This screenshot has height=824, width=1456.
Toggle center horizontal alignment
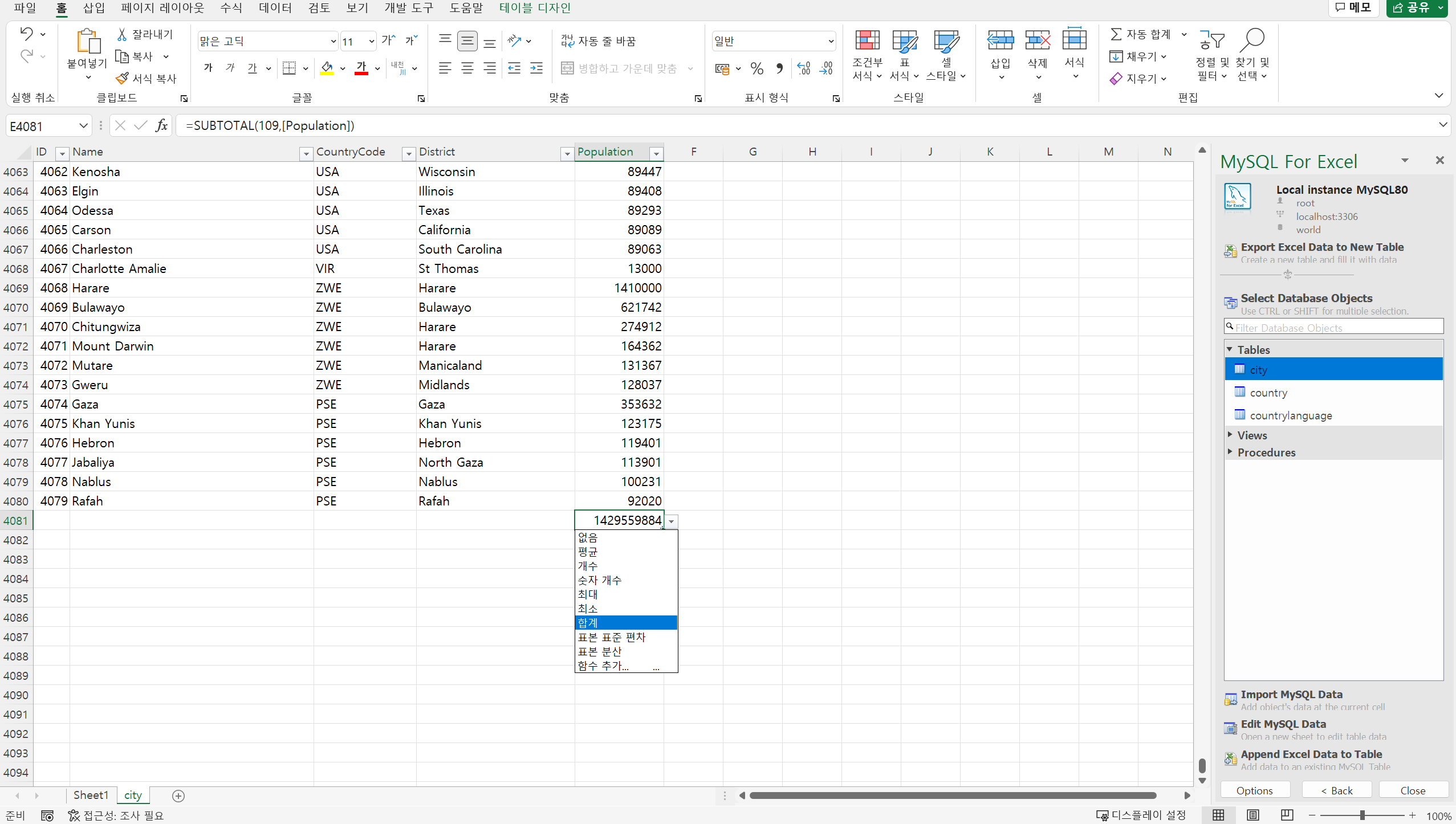pyautogui.click(x=467, y=68)
